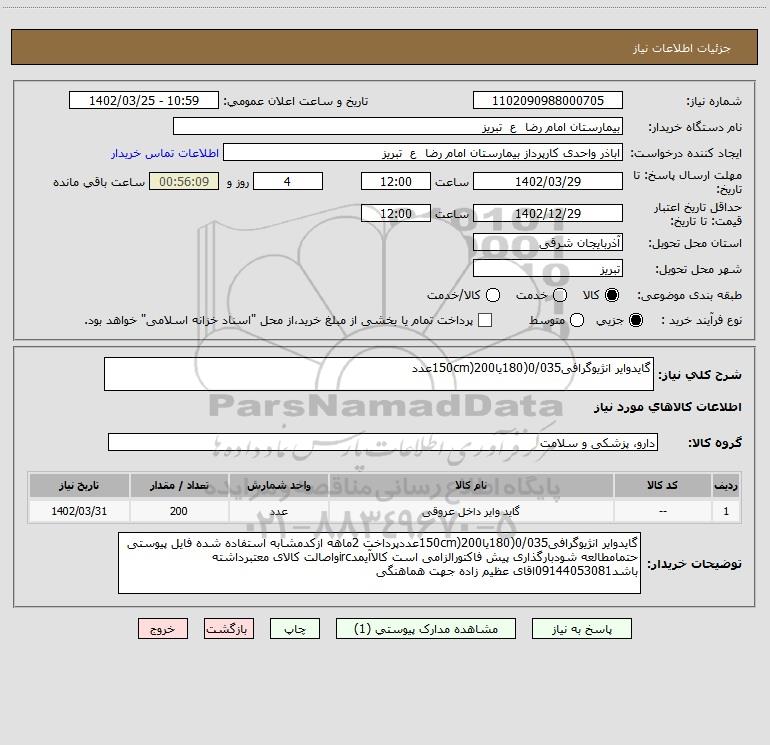
Task: Open مشاهده مدارک پیوستی (1) attachments
Action: (426, 629)
